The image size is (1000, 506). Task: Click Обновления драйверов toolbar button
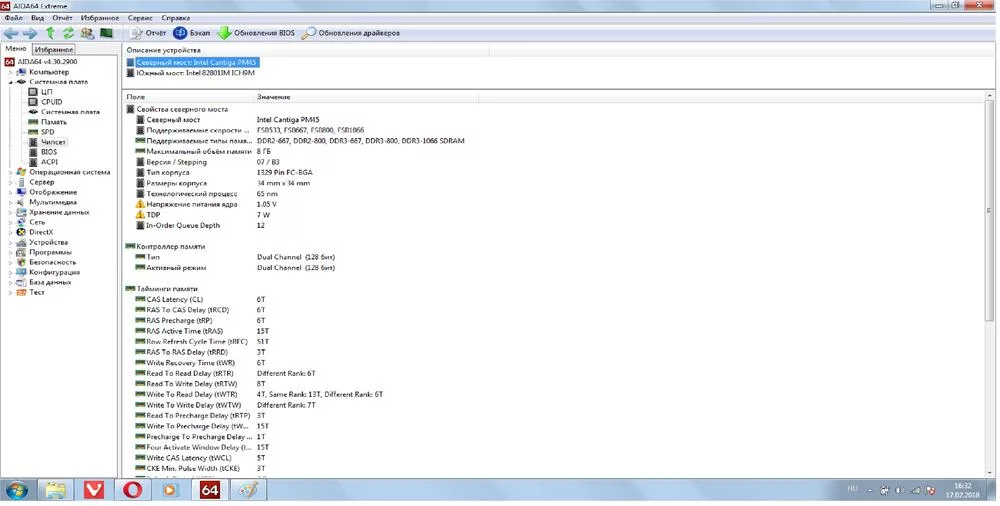coord(351,33)
